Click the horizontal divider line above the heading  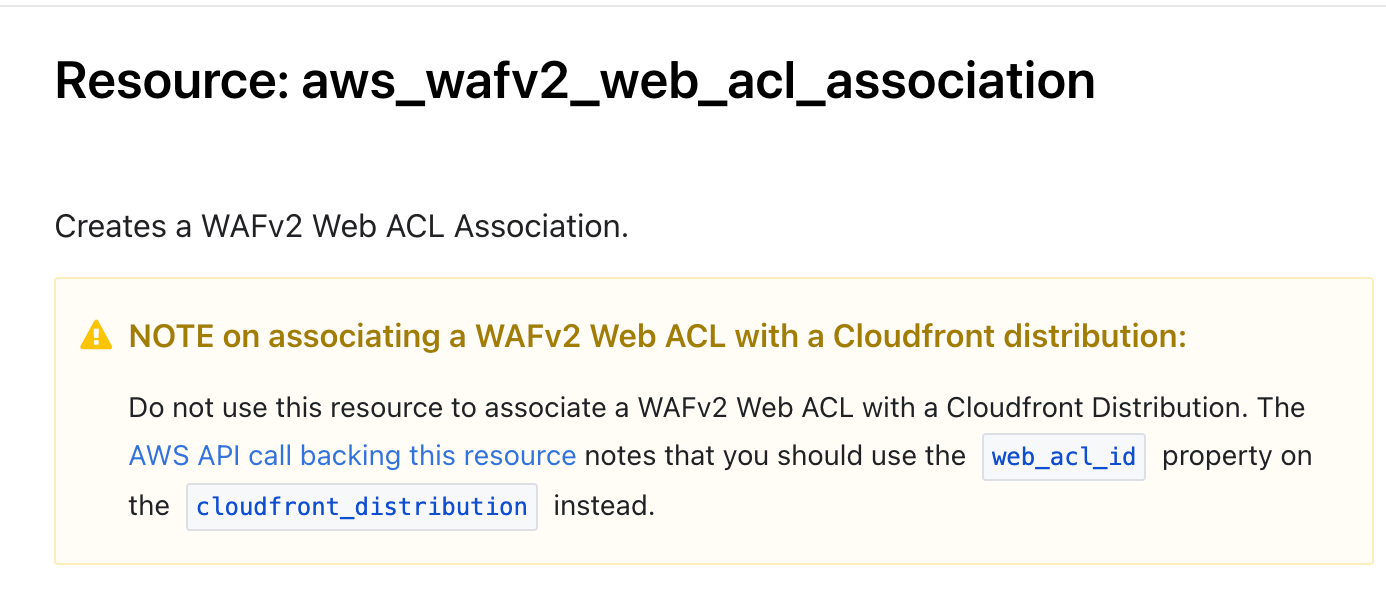point(693,6)
